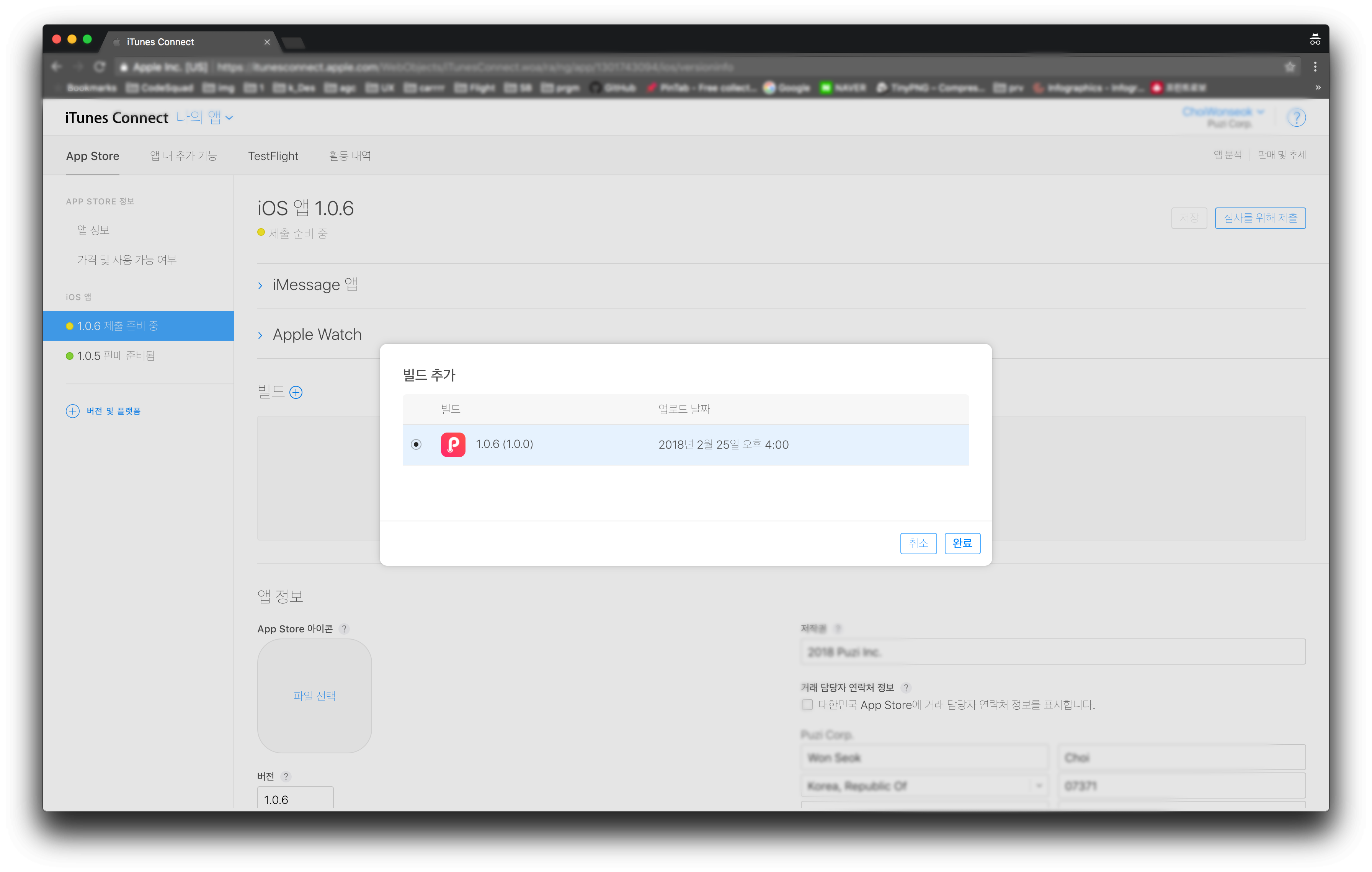Click the help icon beside App Store 아이콘
The image size is (1372, 872).
(343, 629)
